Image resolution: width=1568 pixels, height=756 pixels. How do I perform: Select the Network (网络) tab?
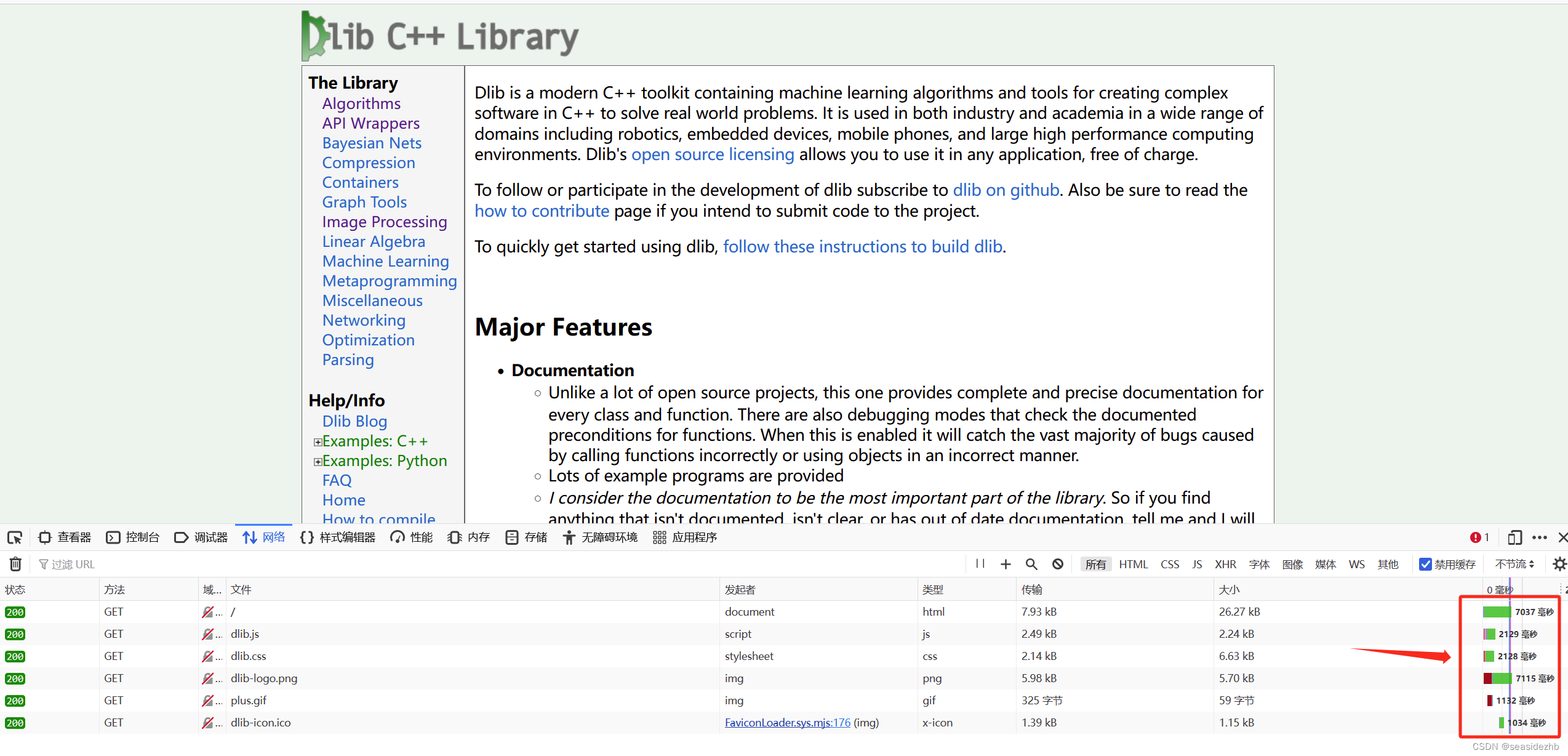coord(264,537)
